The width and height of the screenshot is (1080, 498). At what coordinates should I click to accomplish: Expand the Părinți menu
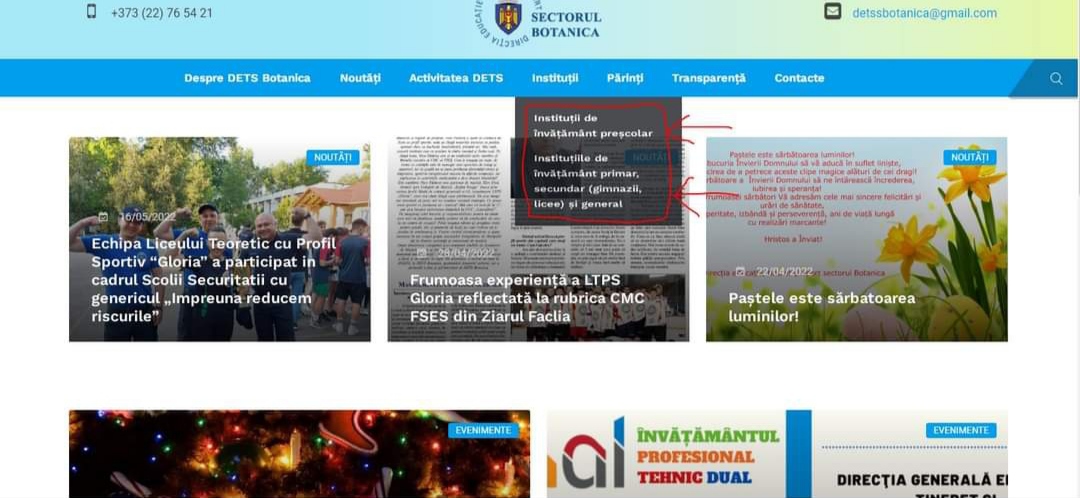625,78
